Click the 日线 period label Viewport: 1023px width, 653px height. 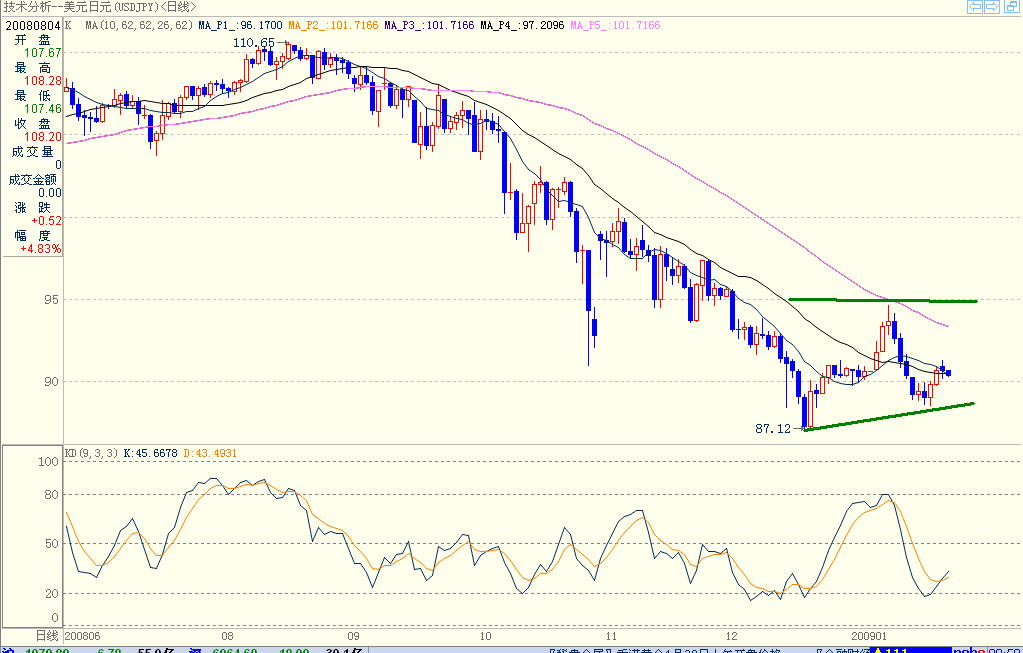click(47, 636)
